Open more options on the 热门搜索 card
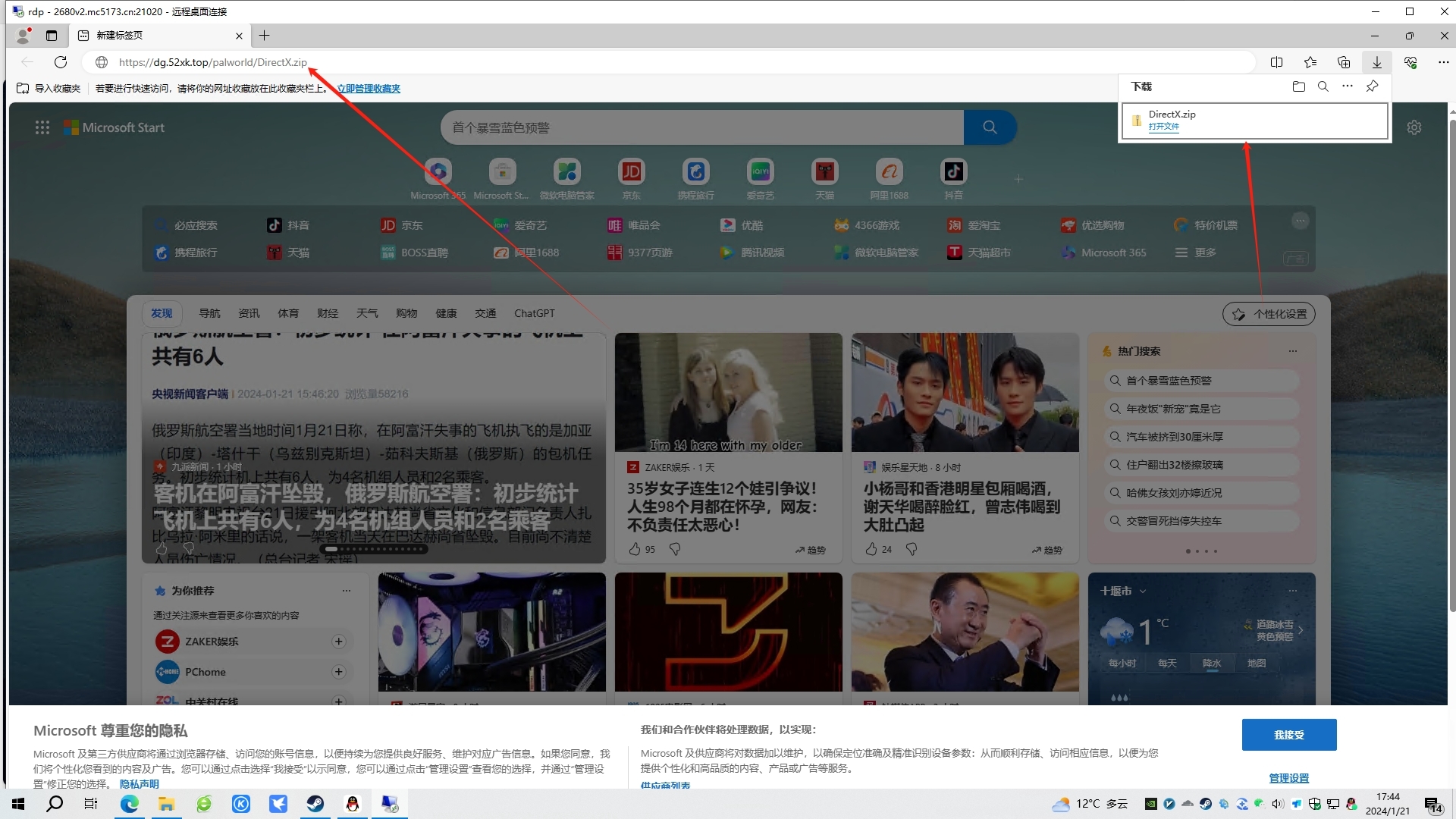This screenshot has width=1456, height=819. point(1293,350)
